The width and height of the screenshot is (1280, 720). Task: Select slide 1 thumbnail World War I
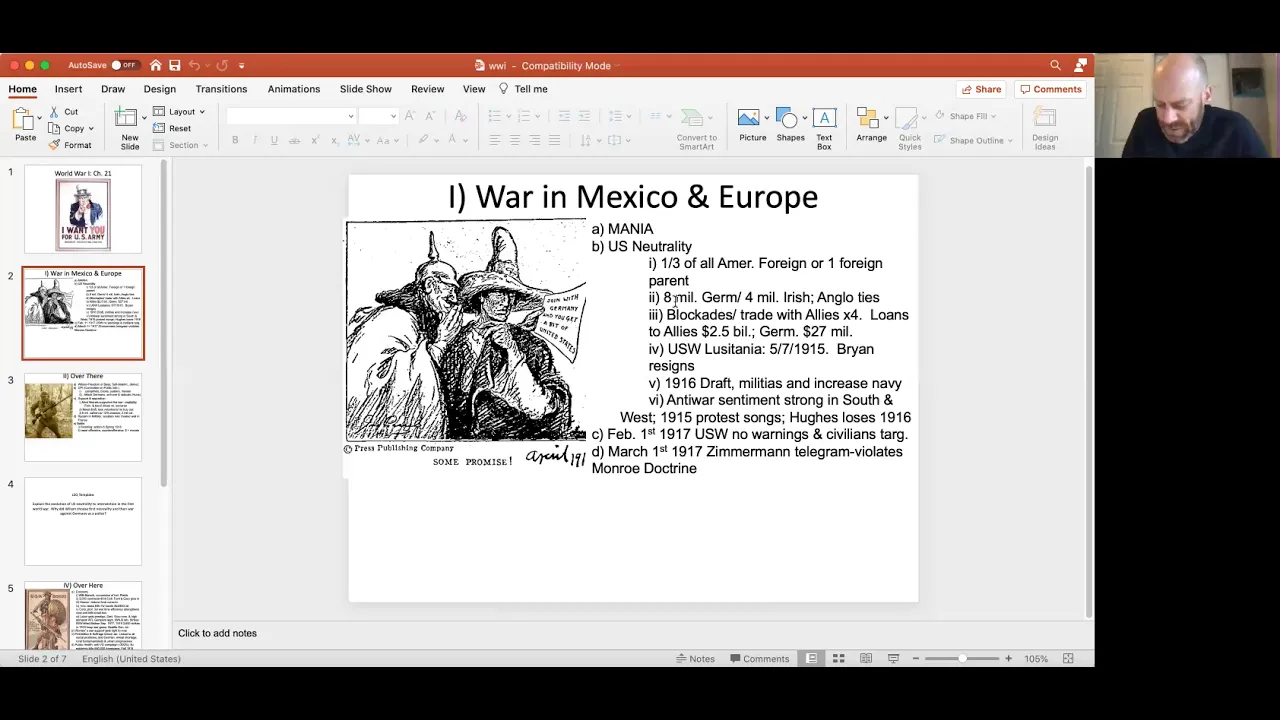(x=83, y=210)
